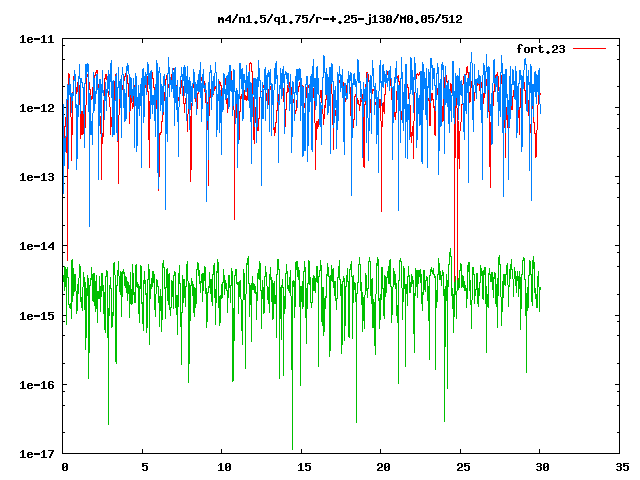The image size is (640, 480).
Task: Select the 1e-15 y-axis label
Action: 37,316
